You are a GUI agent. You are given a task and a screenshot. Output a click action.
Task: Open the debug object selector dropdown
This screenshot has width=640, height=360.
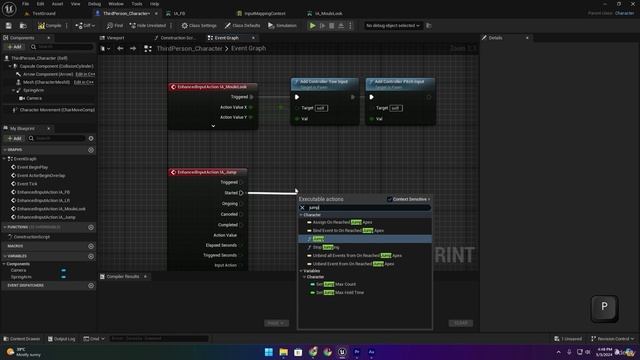click(392, 26)
